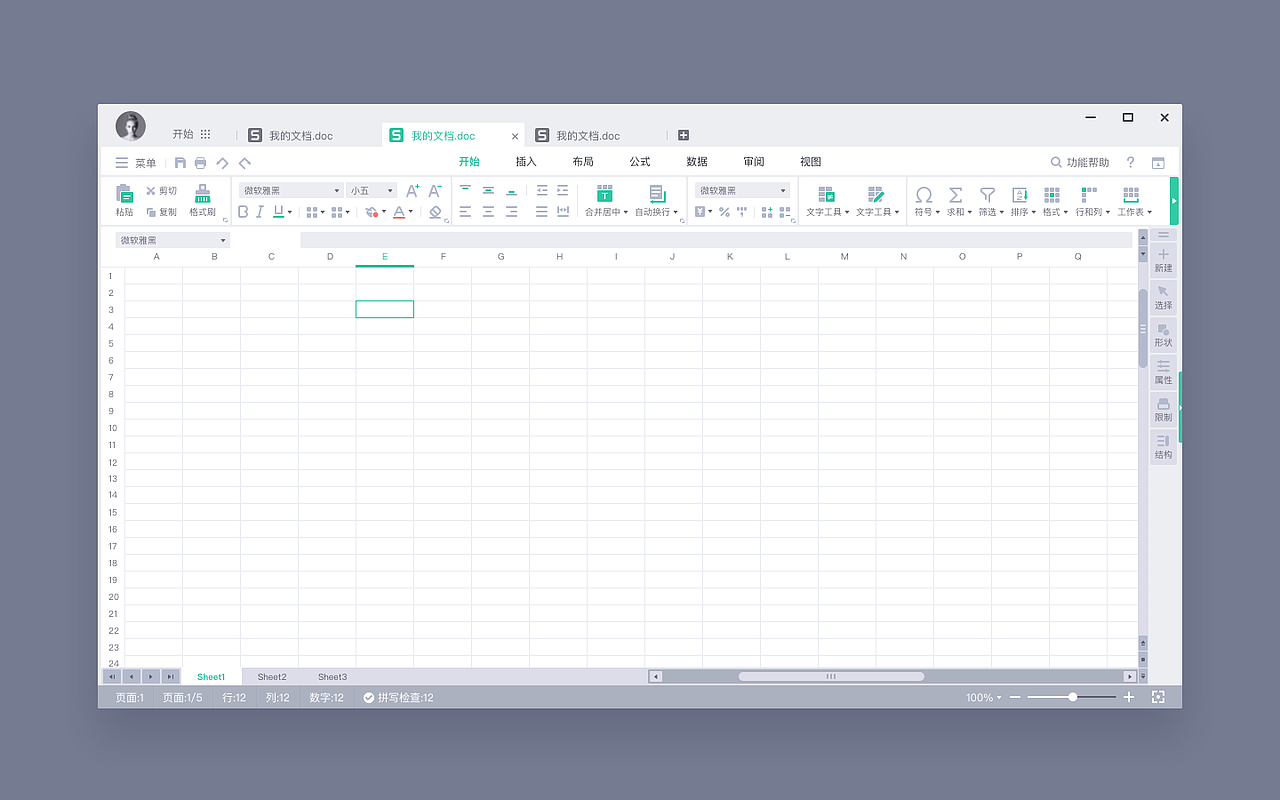Expand the 自动换行 wrap text dropdown

pyautogui.click(x=675, y=212)
